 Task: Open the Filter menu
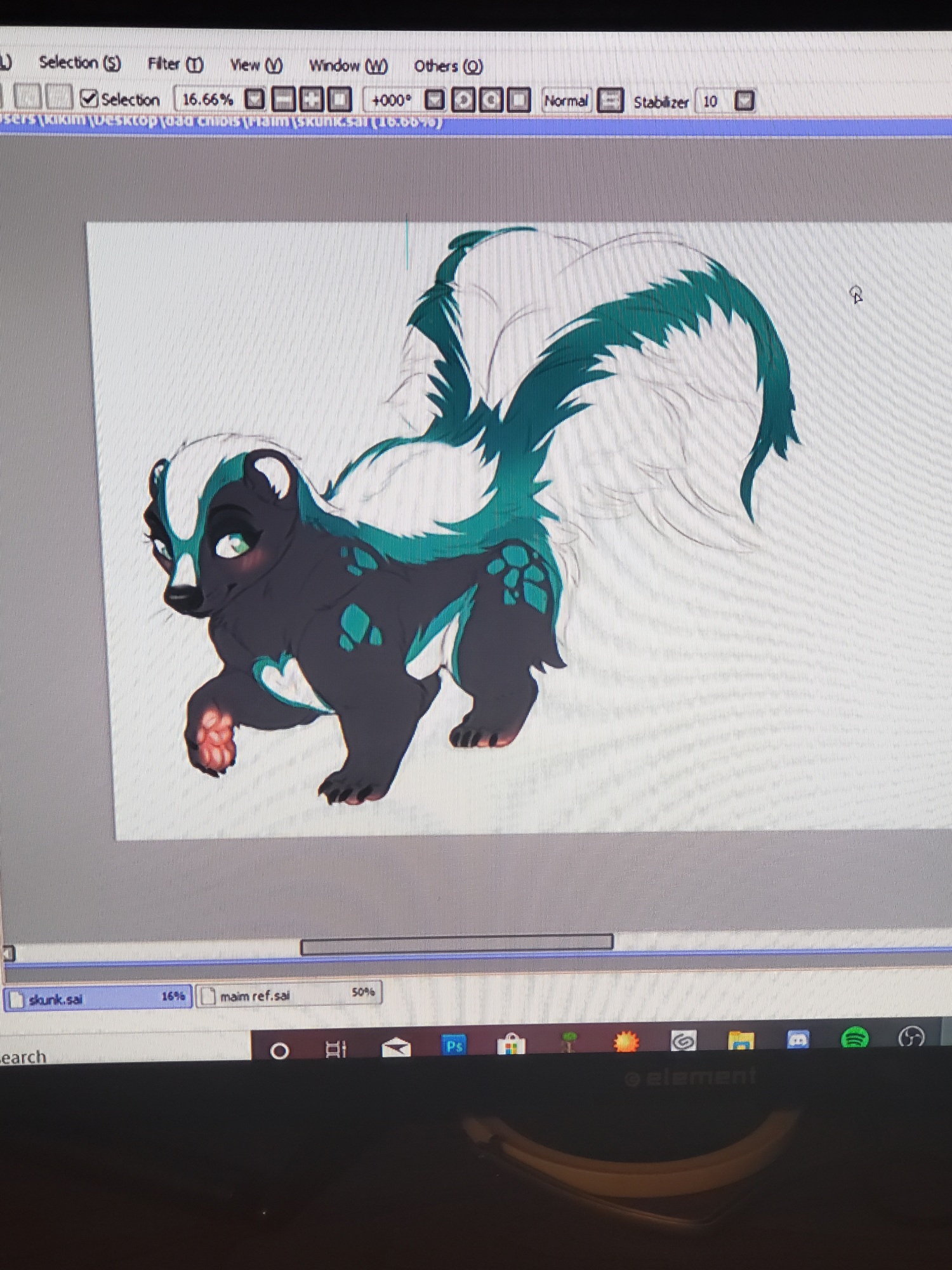(x=175, y=64)
